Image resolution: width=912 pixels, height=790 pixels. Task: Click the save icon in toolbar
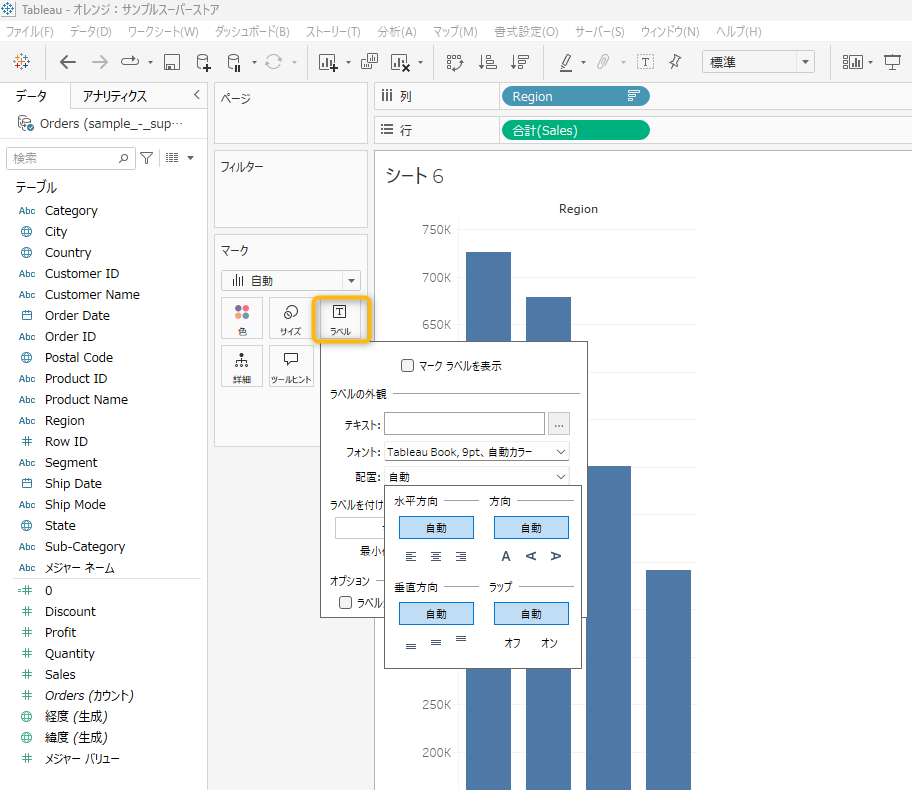click(171, 62)
